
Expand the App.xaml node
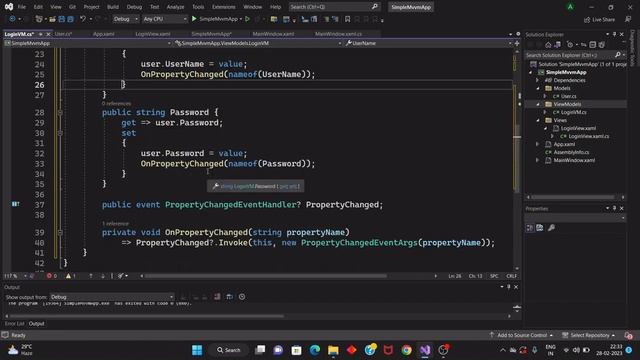(538, 144)
